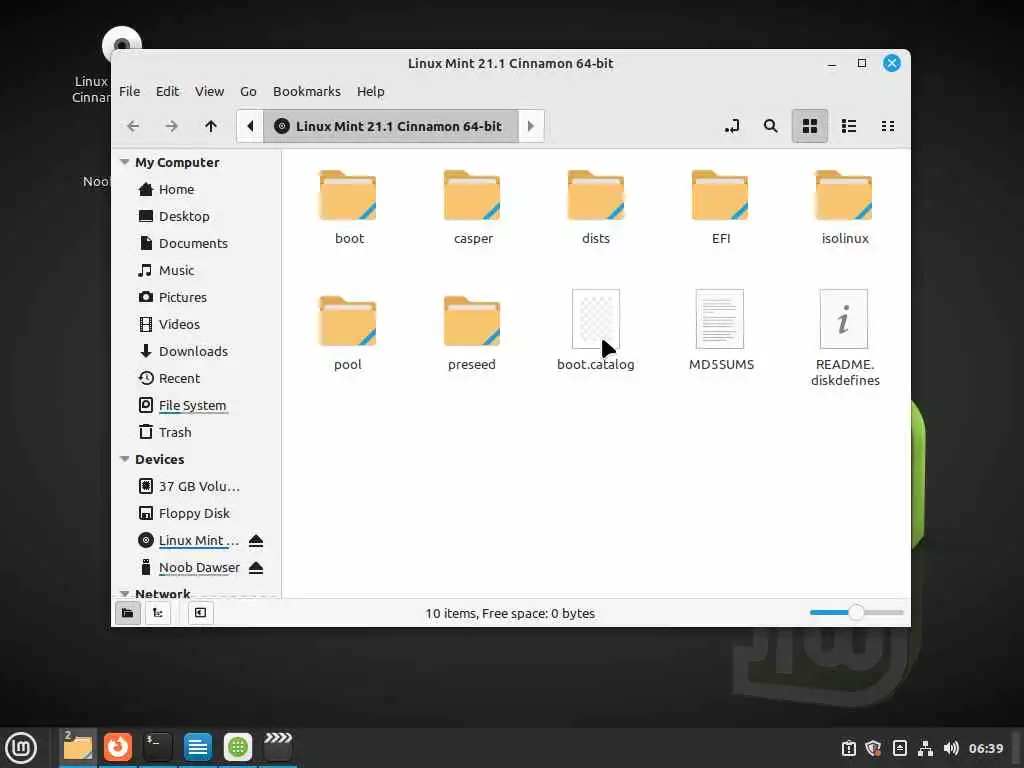Click the 06:39 clock

click(x=985, y=748)
